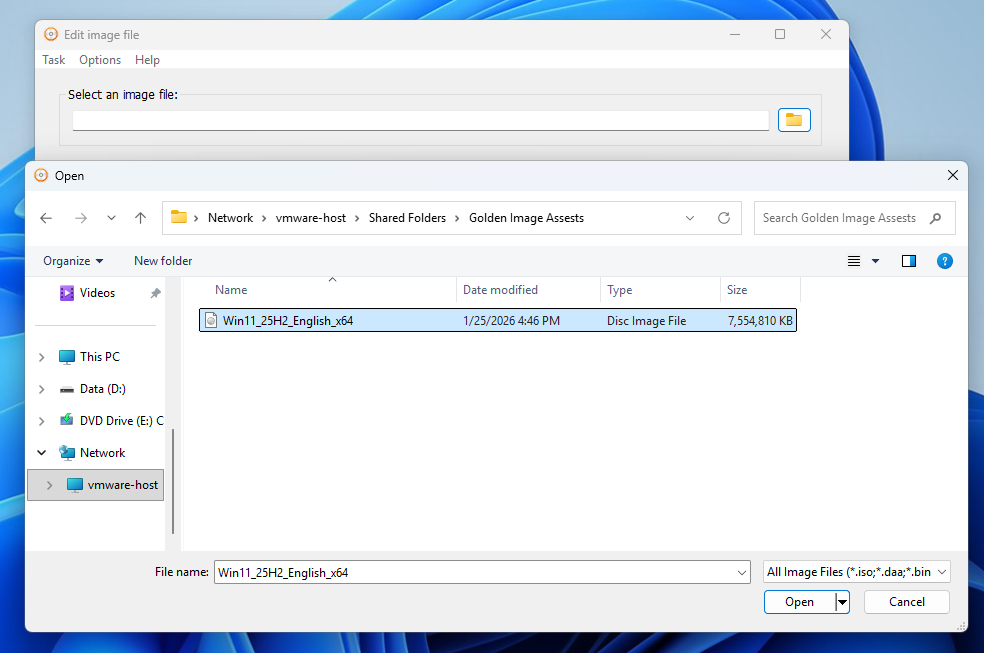The height and width of the screenshot is (653, 984).
Task: Open the All Image Files filter dropdown
Action: tap(857, 572)
